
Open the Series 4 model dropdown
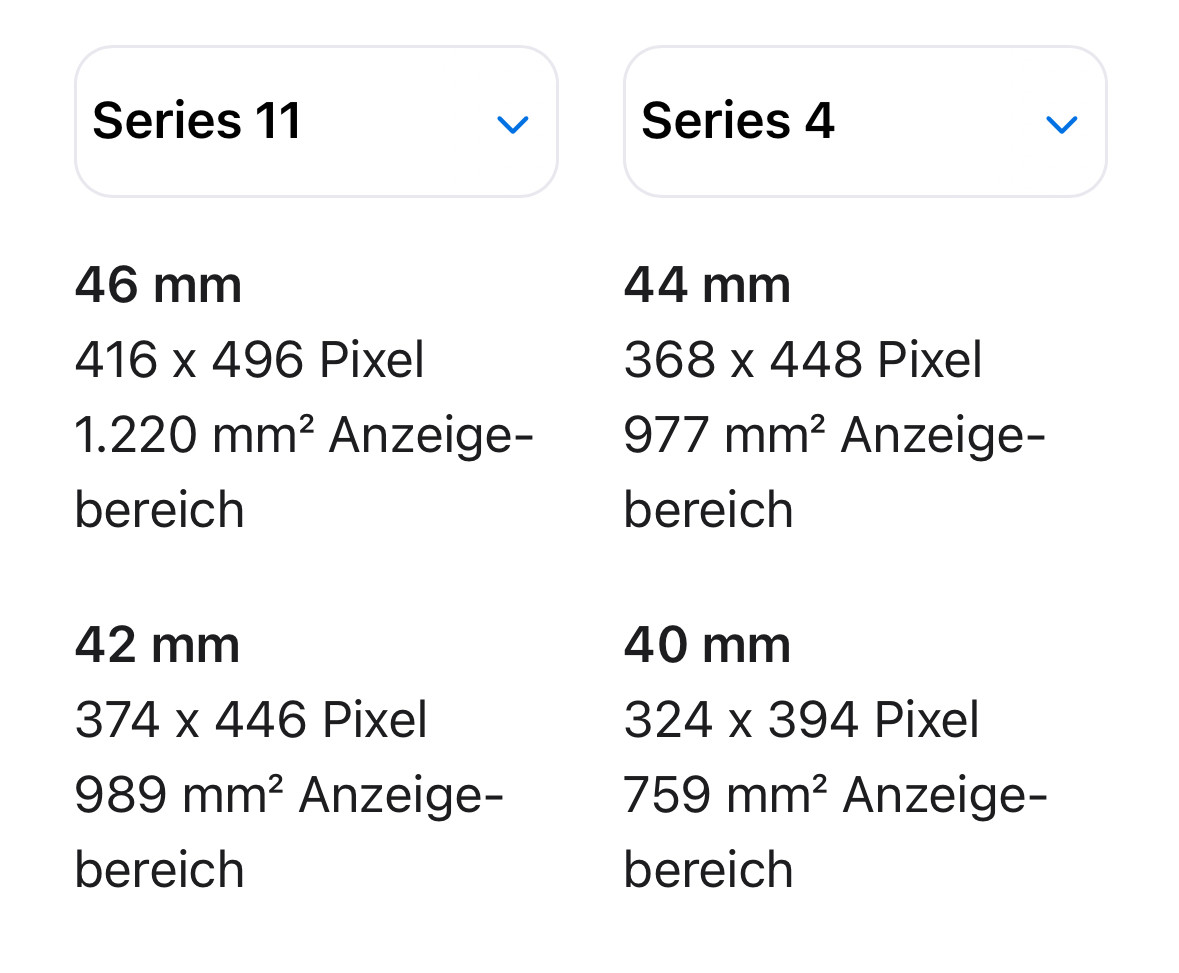click(865, 122)
